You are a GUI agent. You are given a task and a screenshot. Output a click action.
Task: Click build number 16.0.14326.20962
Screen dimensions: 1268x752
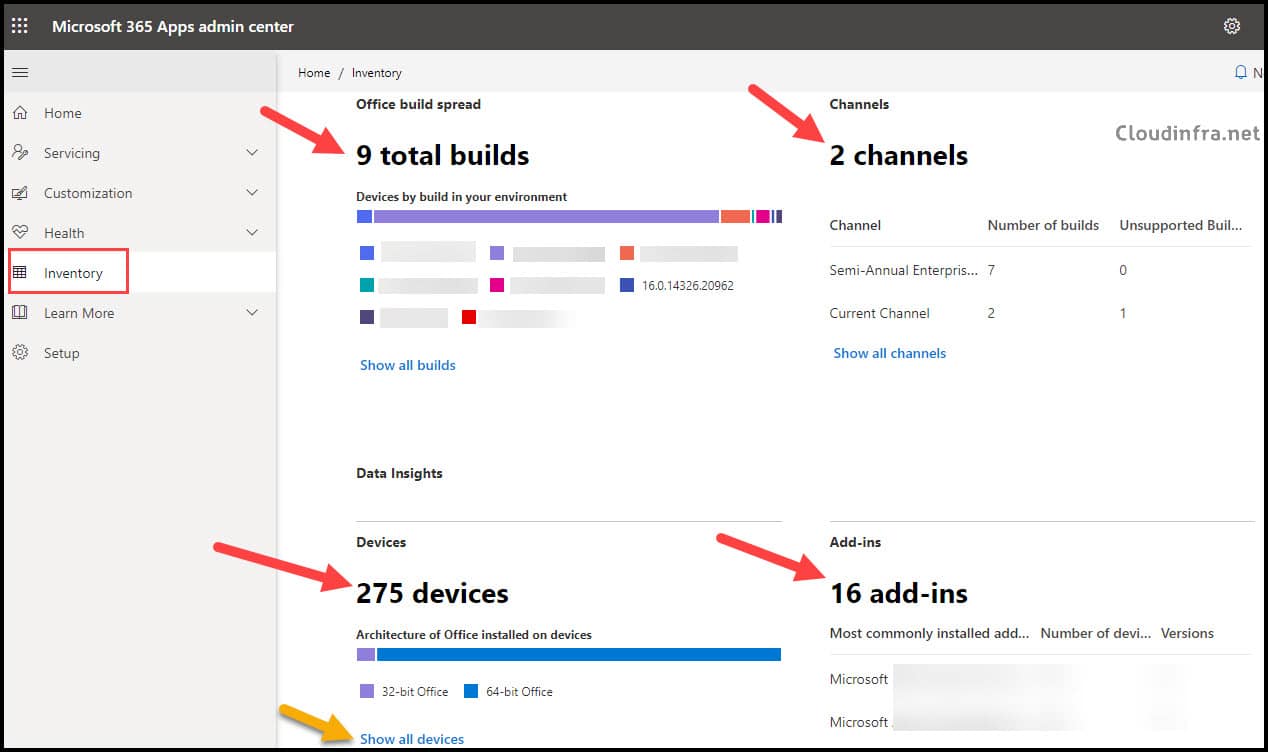[688, 285]
